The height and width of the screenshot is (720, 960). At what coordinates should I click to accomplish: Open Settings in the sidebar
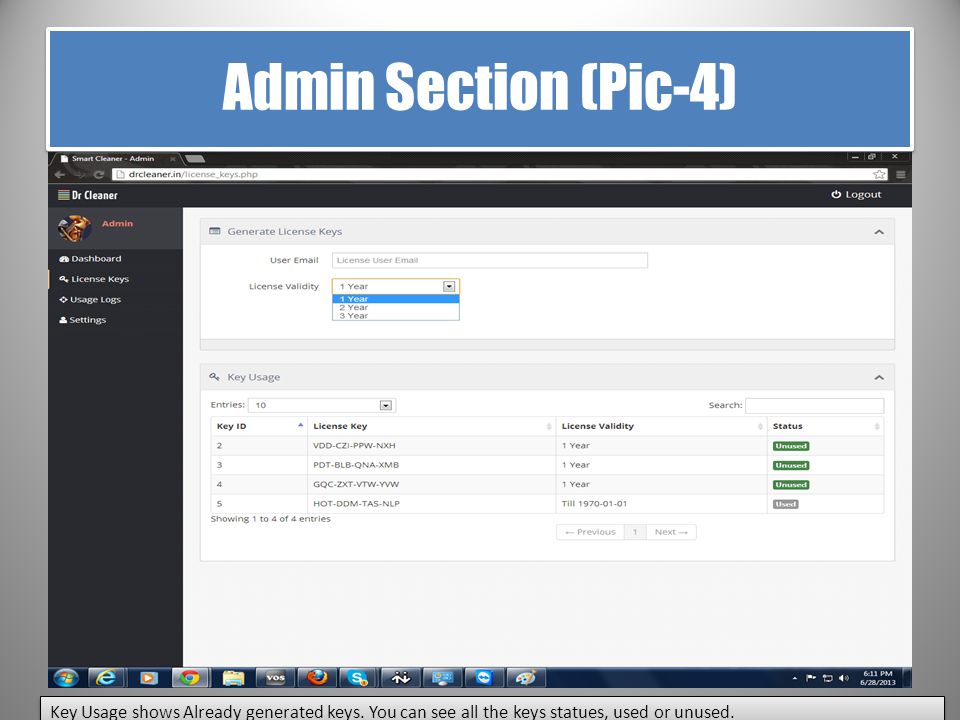[82, 320]
